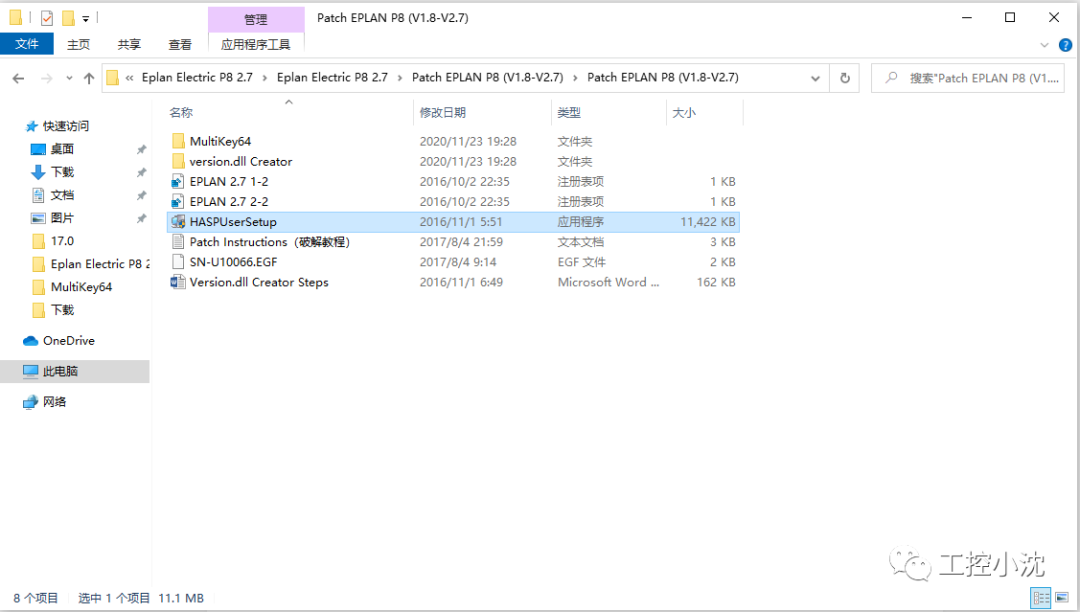The width and height of the screenshot is (1080, 612).
Task: Click the 11,422 KB size cell
Action: [707, 222]
